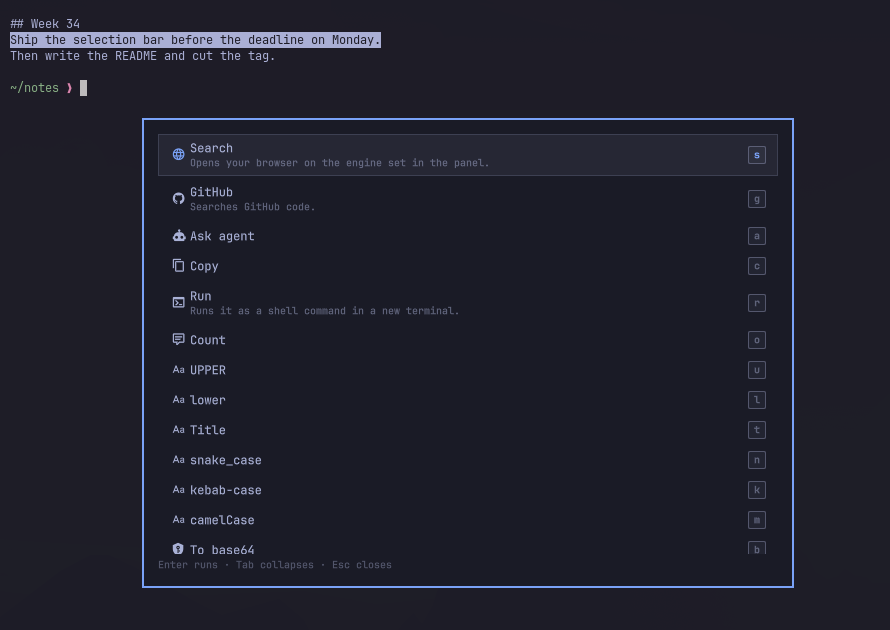Apply the snake_case action
The image size is (890, 630).
point(468,460)
